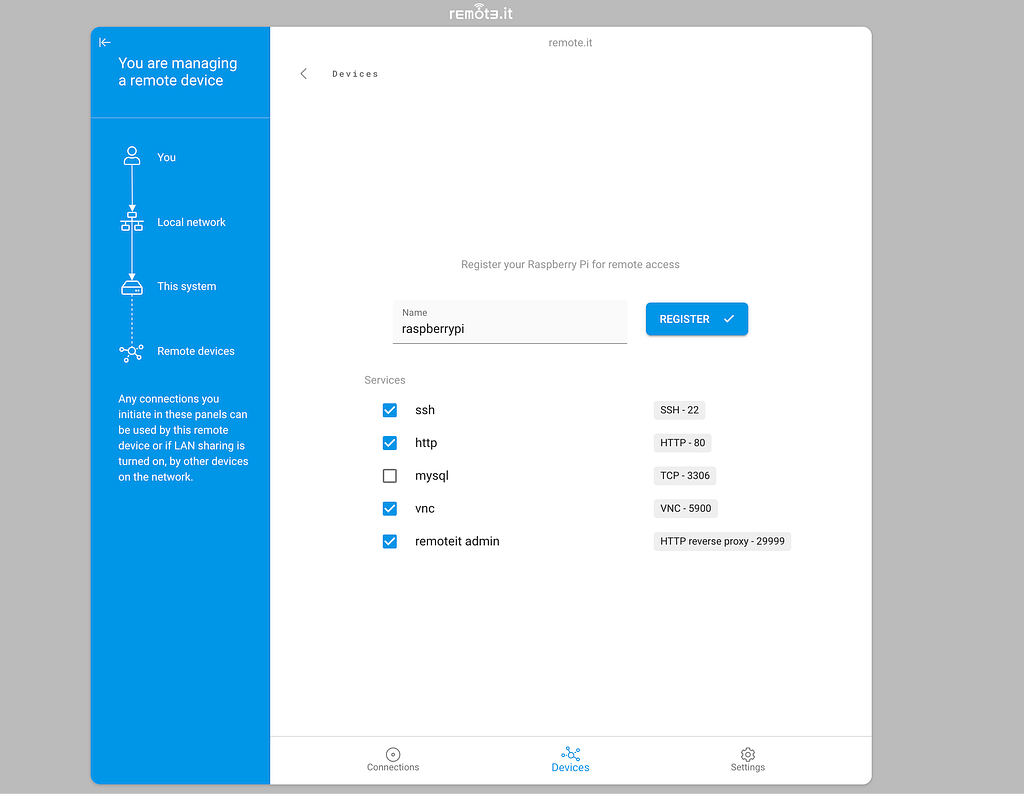Click the Local network icon
Viewport: 1024px width, 794px height.
point(132,222)
